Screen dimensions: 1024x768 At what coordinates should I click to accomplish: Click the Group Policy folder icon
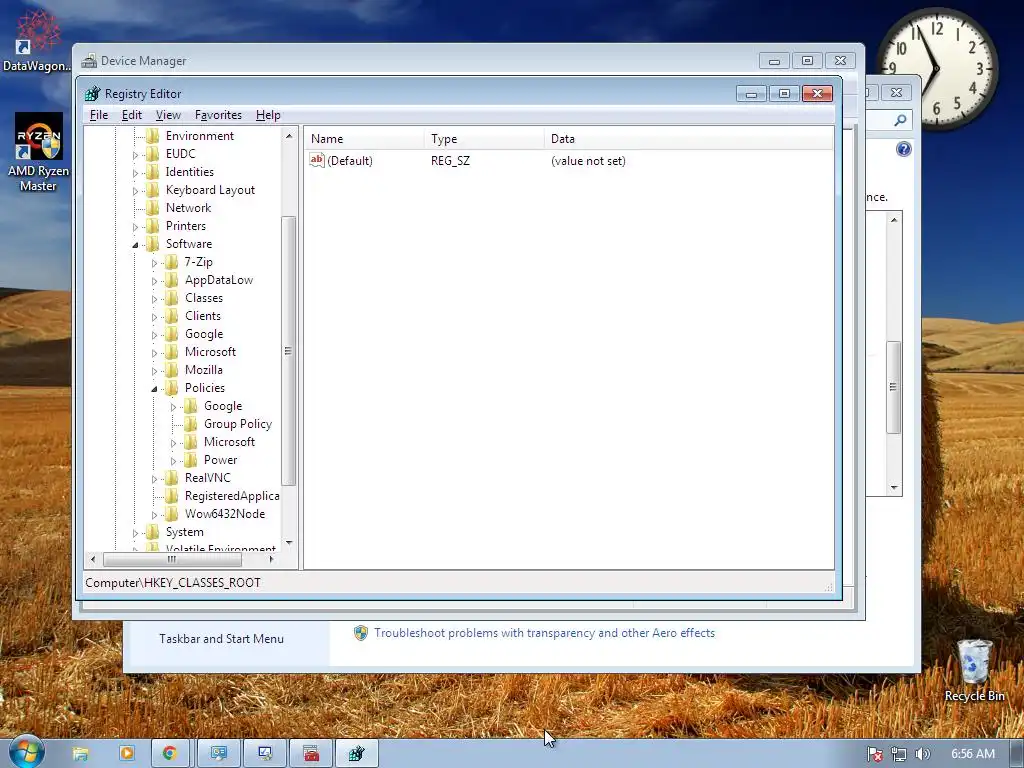coord(190,424)
